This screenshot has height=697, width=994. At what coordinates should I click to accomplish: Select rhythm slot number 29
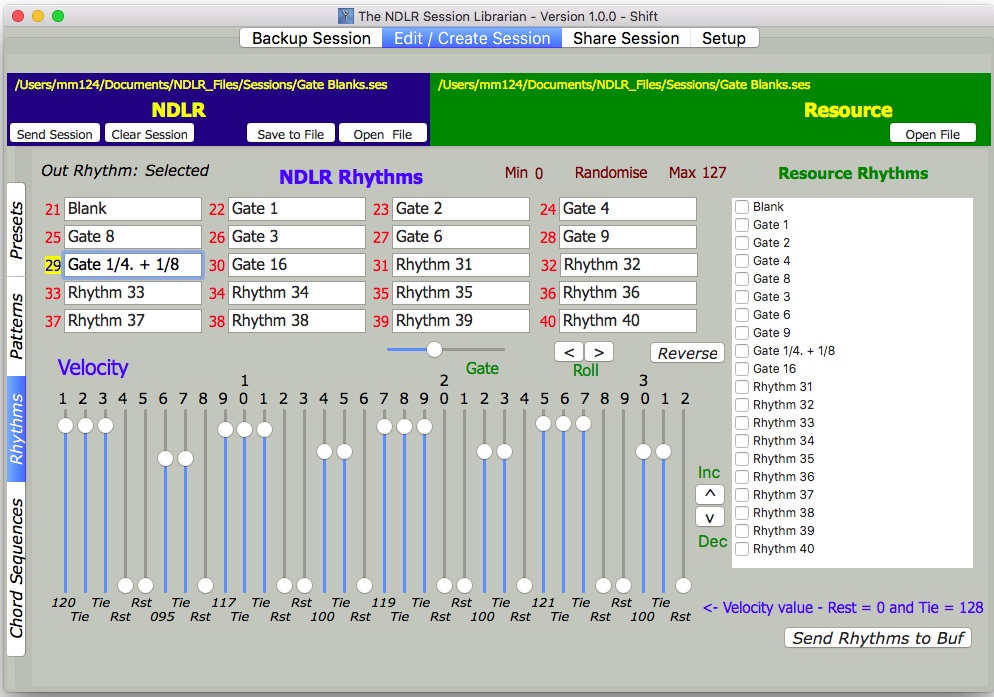tap(53, 265)
